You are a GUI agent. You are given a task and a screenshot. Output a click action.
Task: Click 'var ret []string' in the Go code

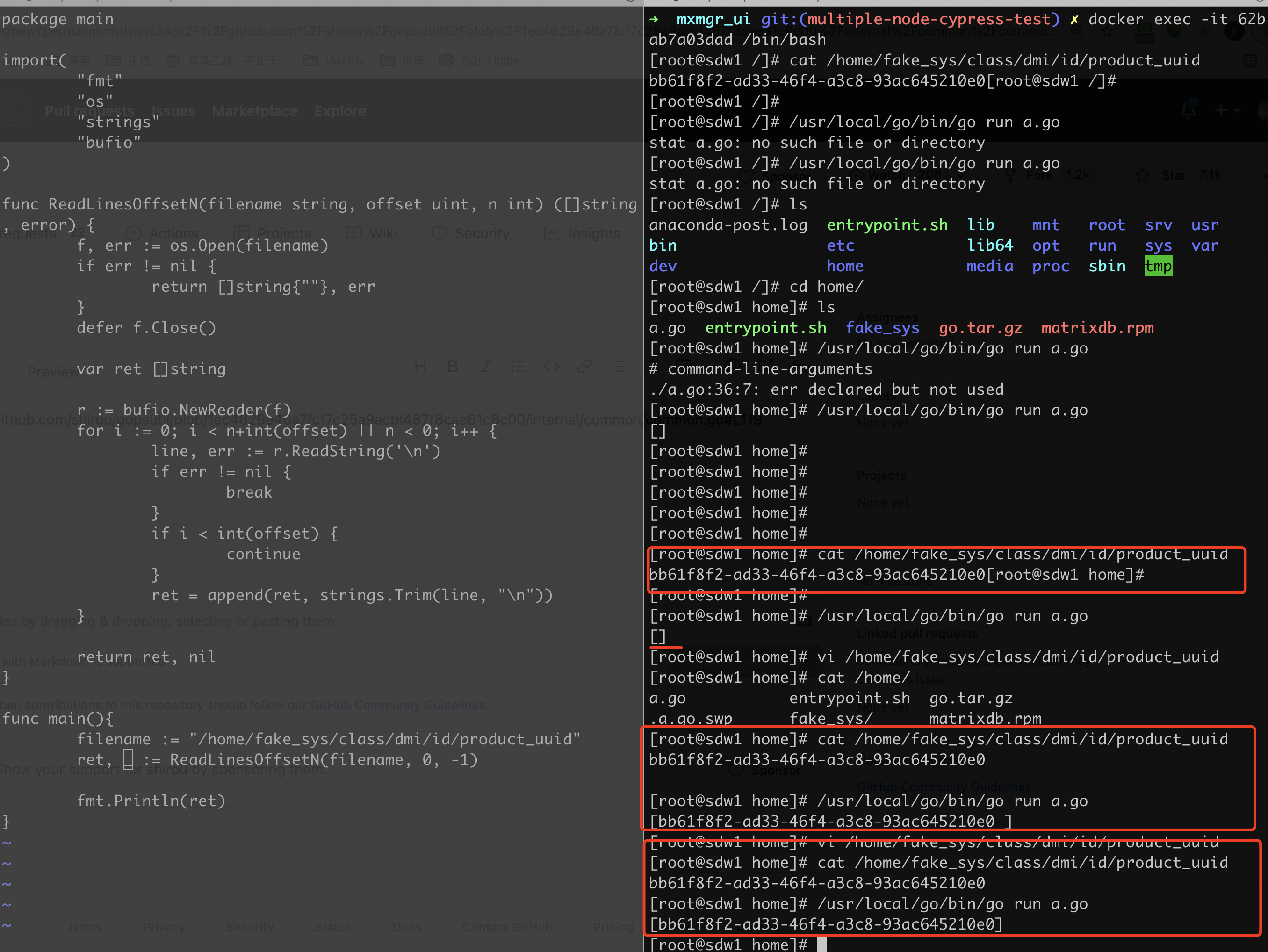[151, 368]
